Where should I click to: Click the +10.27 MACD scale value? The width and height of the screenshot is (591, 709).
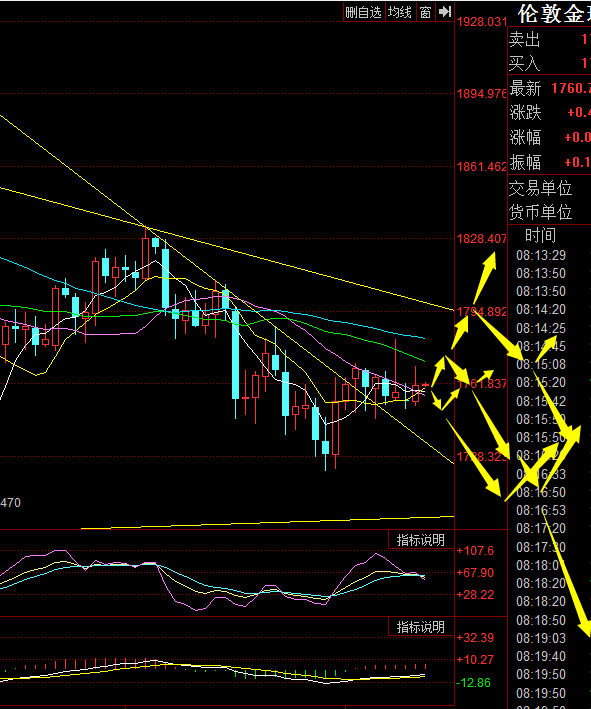pos(475,660)
